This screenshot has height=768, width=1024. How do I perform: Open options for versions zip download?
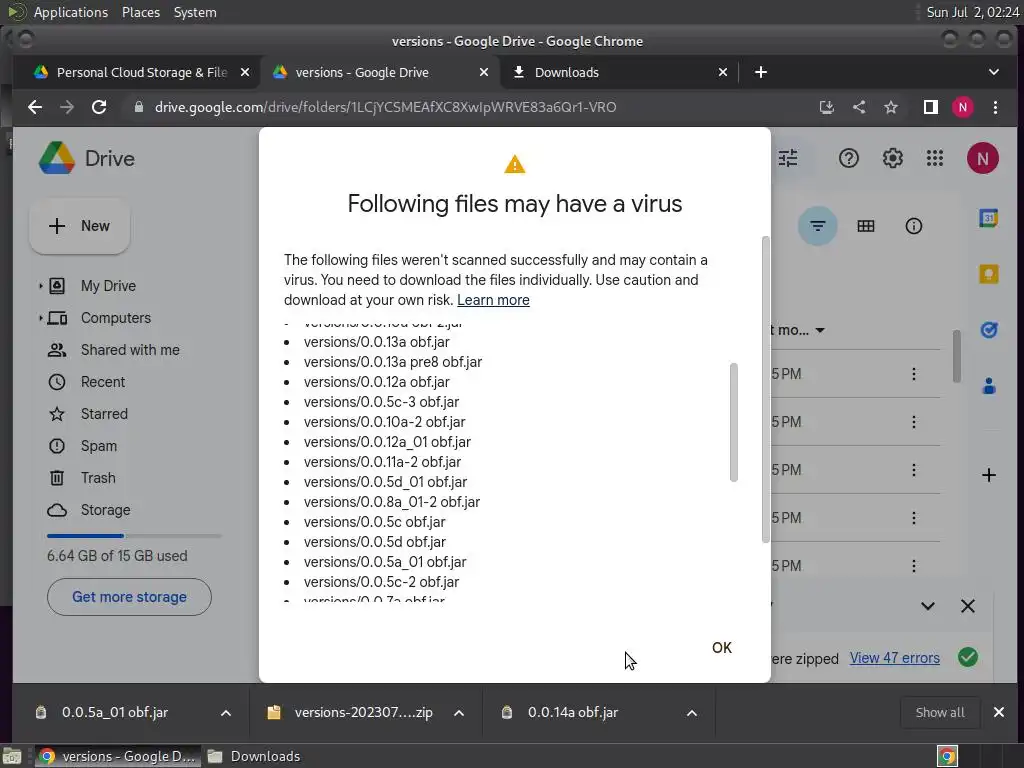[x=459, y=713]
